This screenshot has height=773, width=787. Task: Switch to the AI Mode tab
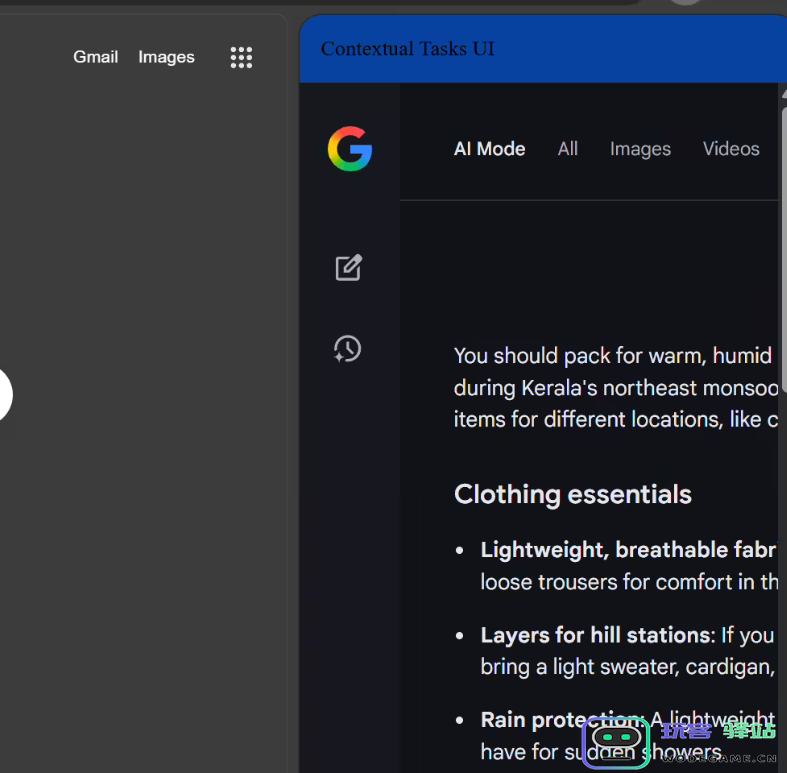489,149
